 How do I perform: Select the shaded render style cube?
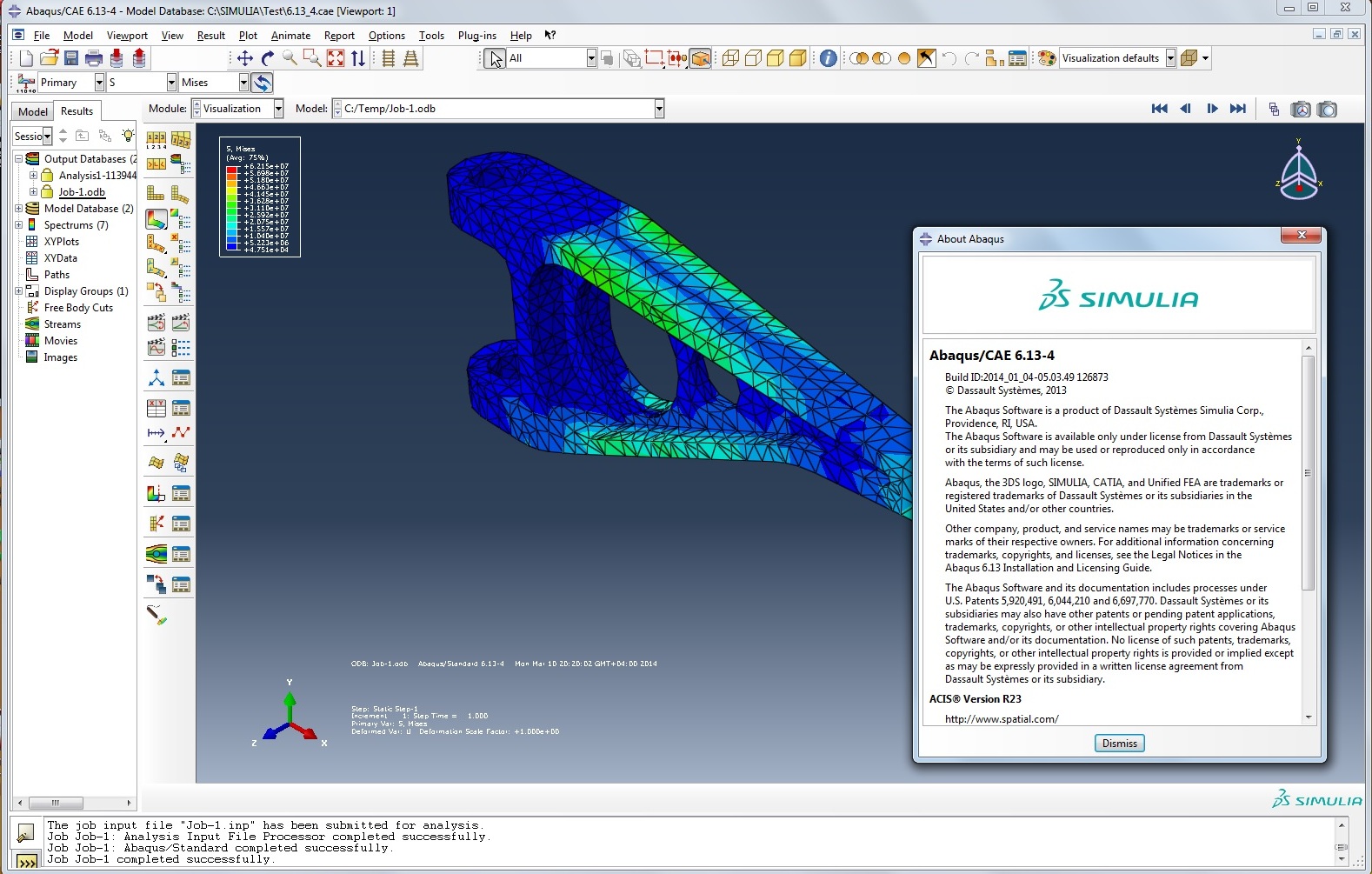pyautogui.click(x=798, y=58)
